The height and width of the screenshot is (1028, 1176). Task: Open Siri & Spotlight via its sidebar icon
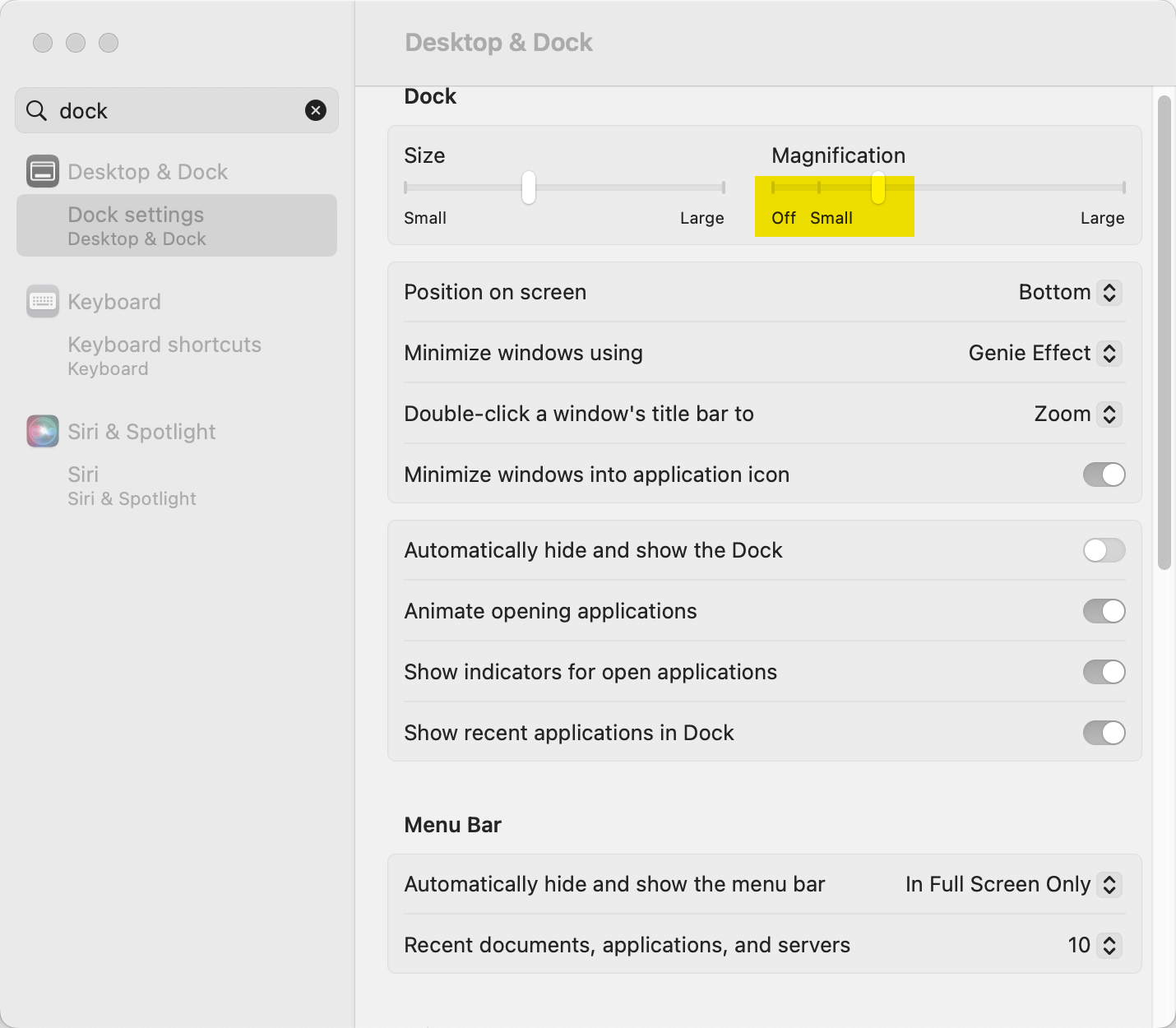pos(42,431)
